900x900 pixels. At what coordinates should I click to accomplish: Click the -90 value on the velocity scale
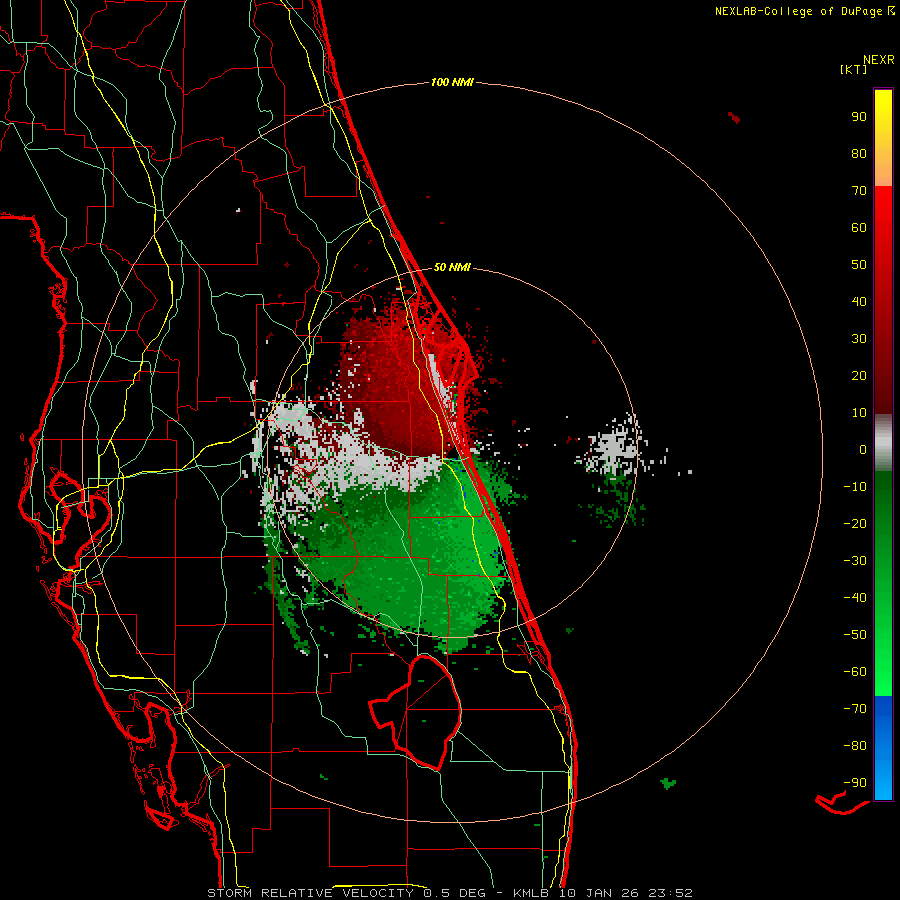tap(855, 783)
